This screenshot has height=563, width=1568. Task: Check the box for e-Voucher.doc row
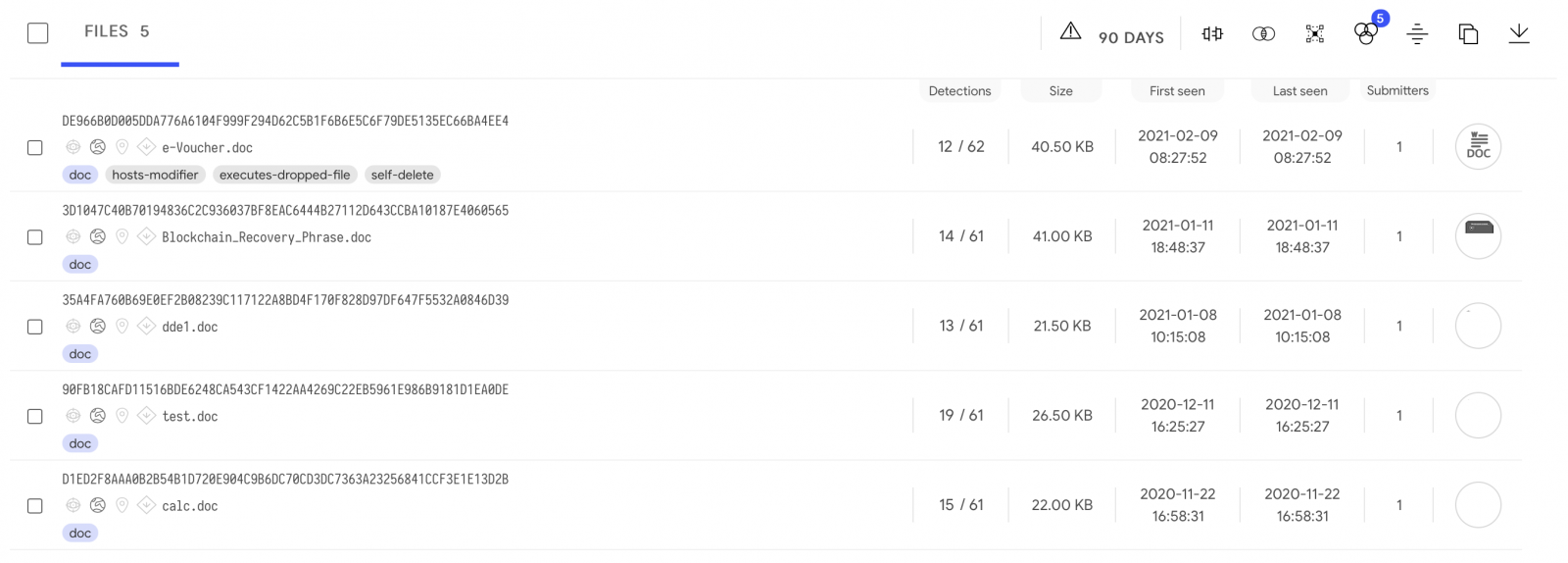pos(35,148)
